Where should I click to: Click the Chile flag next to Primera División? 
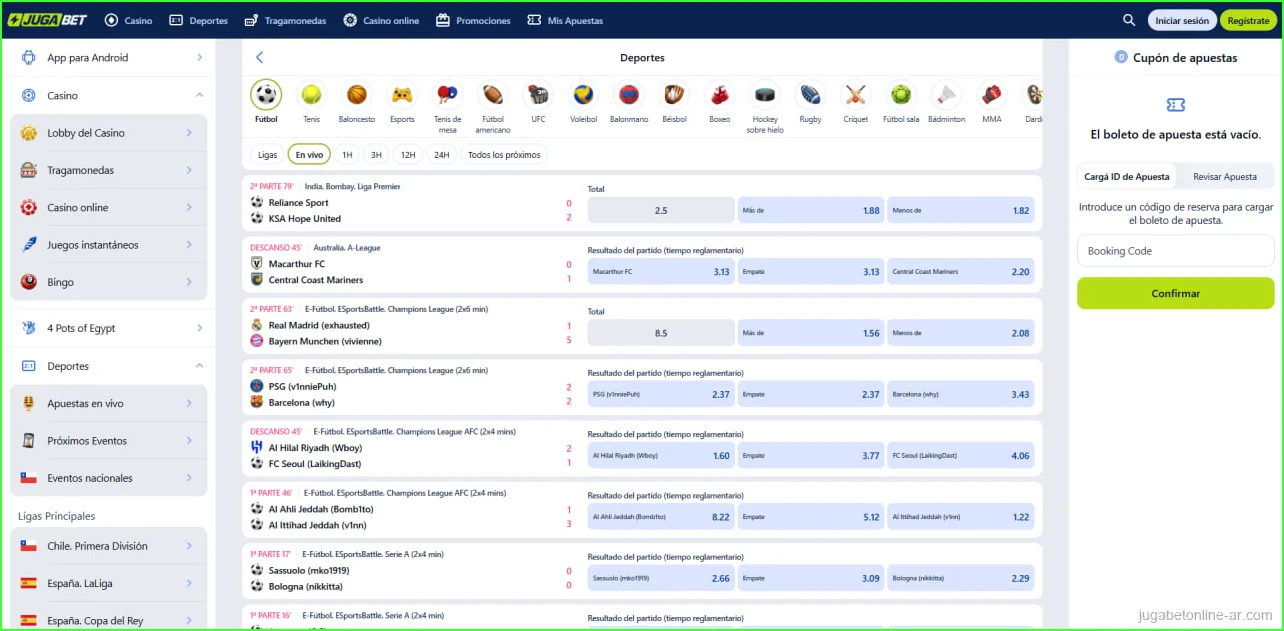point(29,546)
